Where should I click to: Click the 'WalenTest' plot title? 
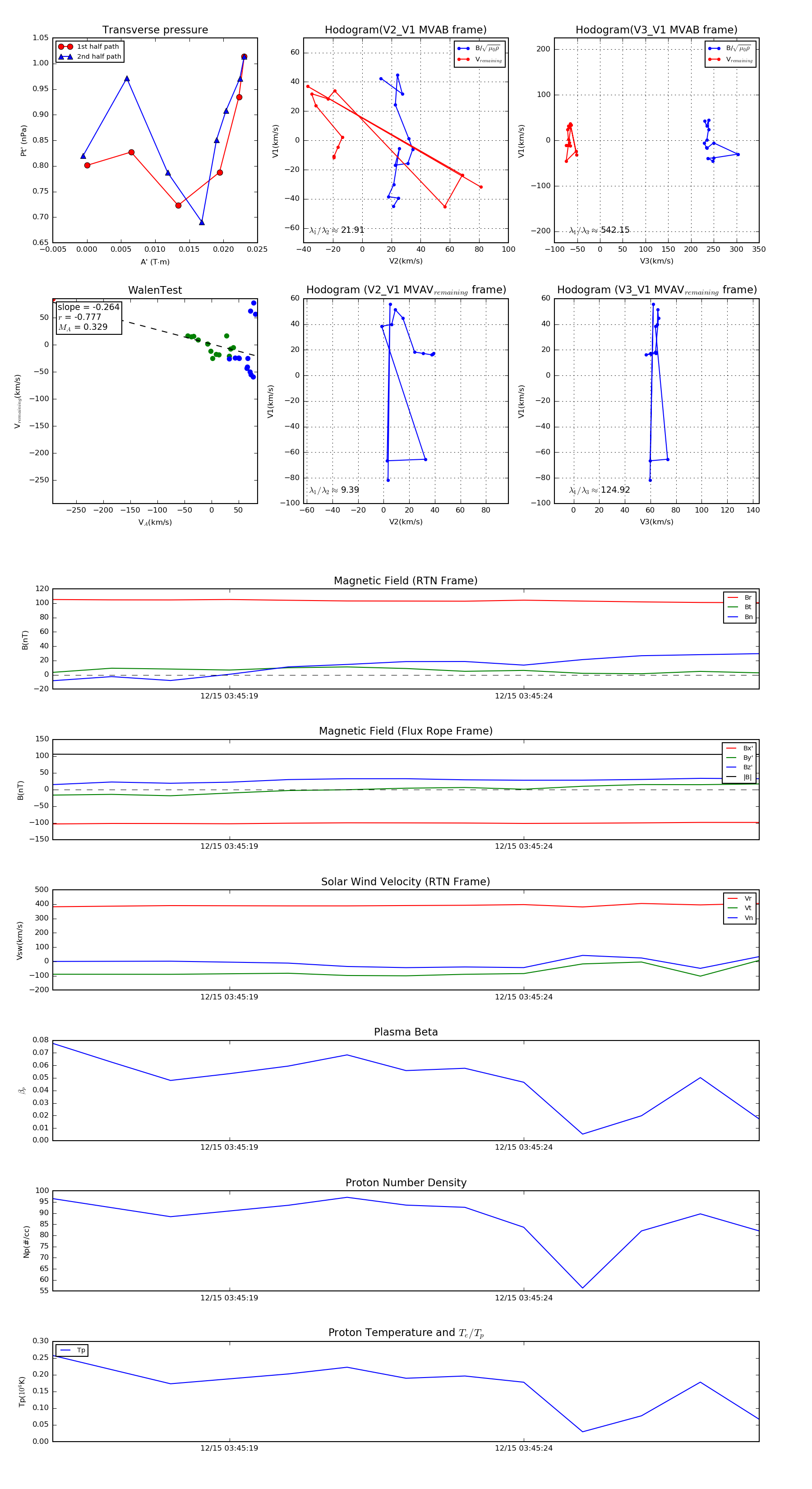coord(155,290)
